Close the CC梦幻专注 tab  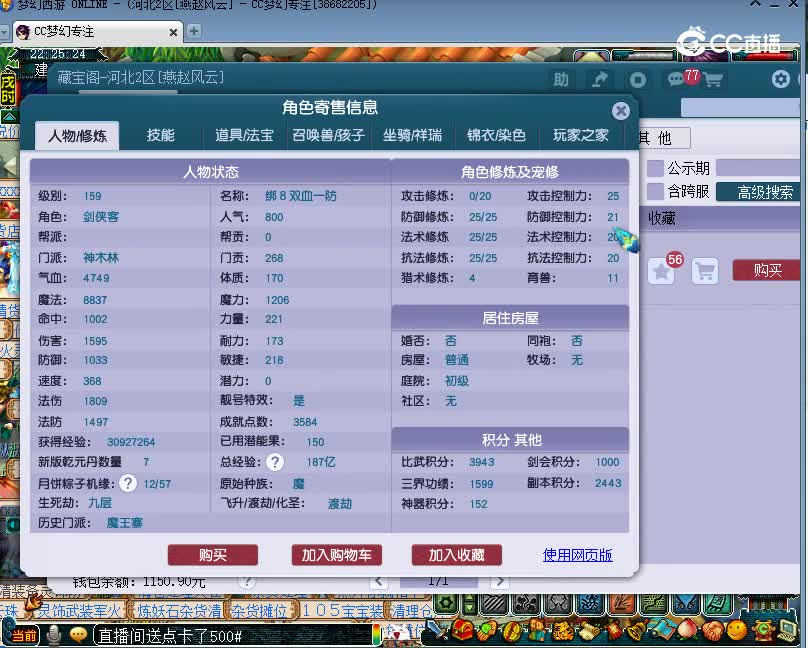[x=173, y=32]
